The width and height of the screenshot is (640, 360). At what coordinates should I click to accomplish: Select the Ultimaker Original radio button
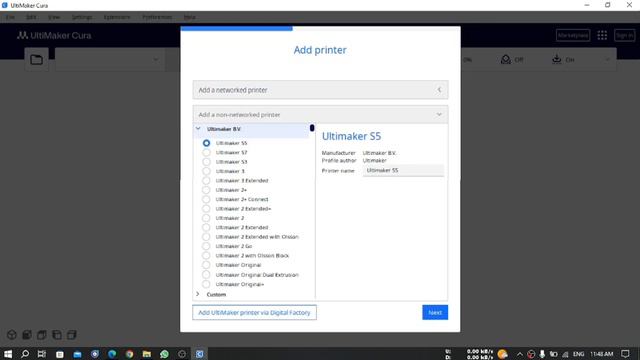(207, 265)
